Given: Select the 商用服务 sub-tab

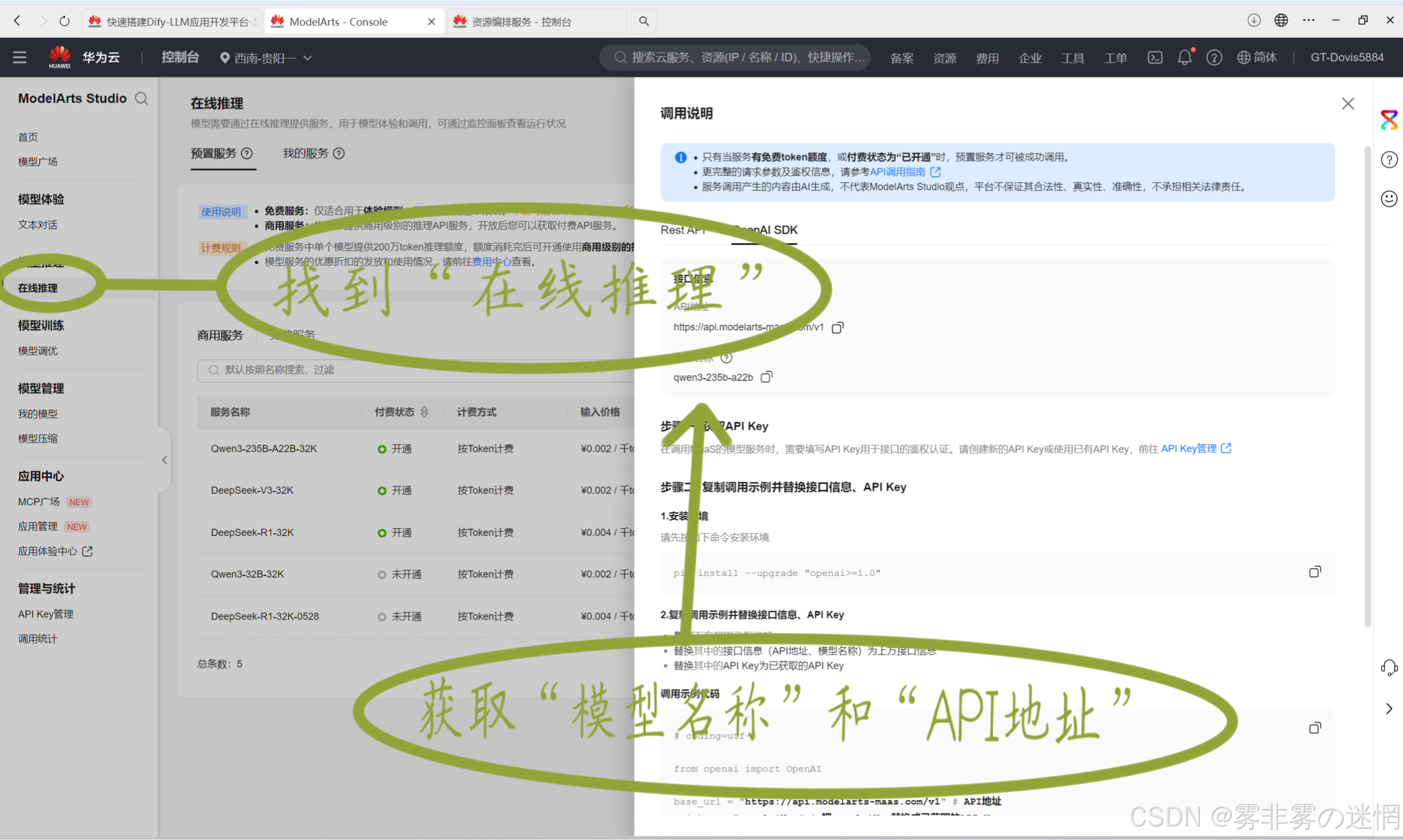Looking at the screenshot, I should click(x=220, y=335).
